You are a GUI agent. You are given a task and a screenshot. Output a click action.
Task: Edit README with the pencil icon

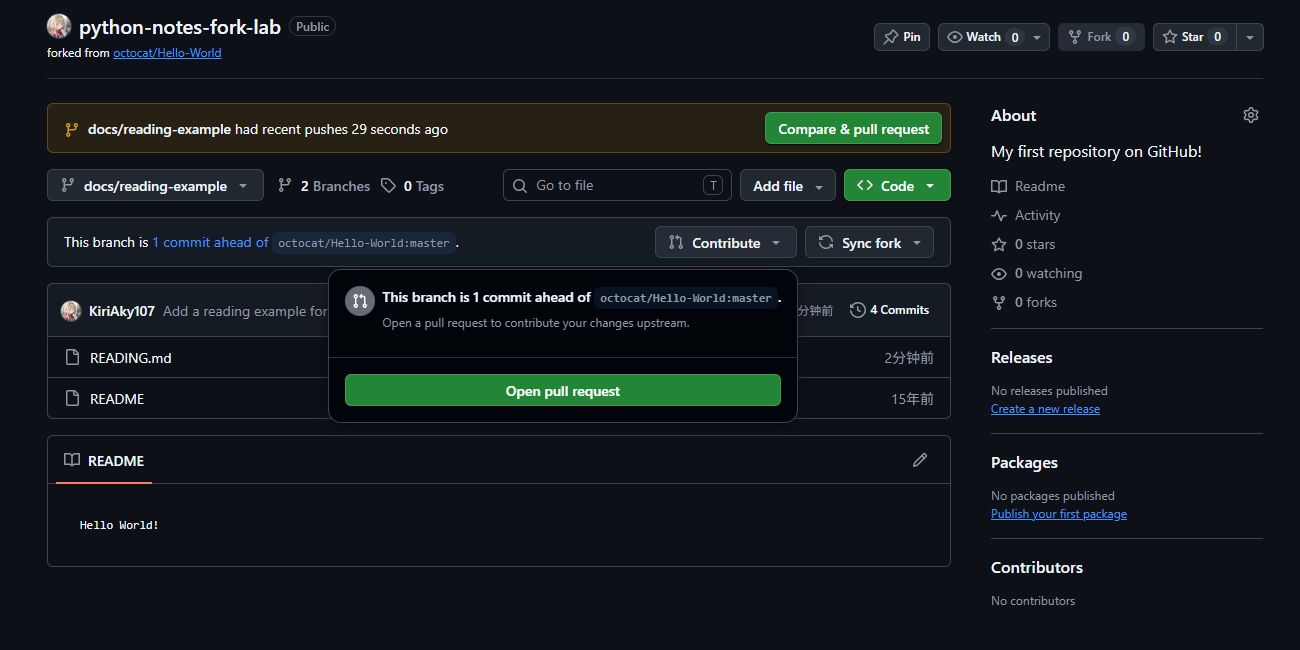pos(920,460)
